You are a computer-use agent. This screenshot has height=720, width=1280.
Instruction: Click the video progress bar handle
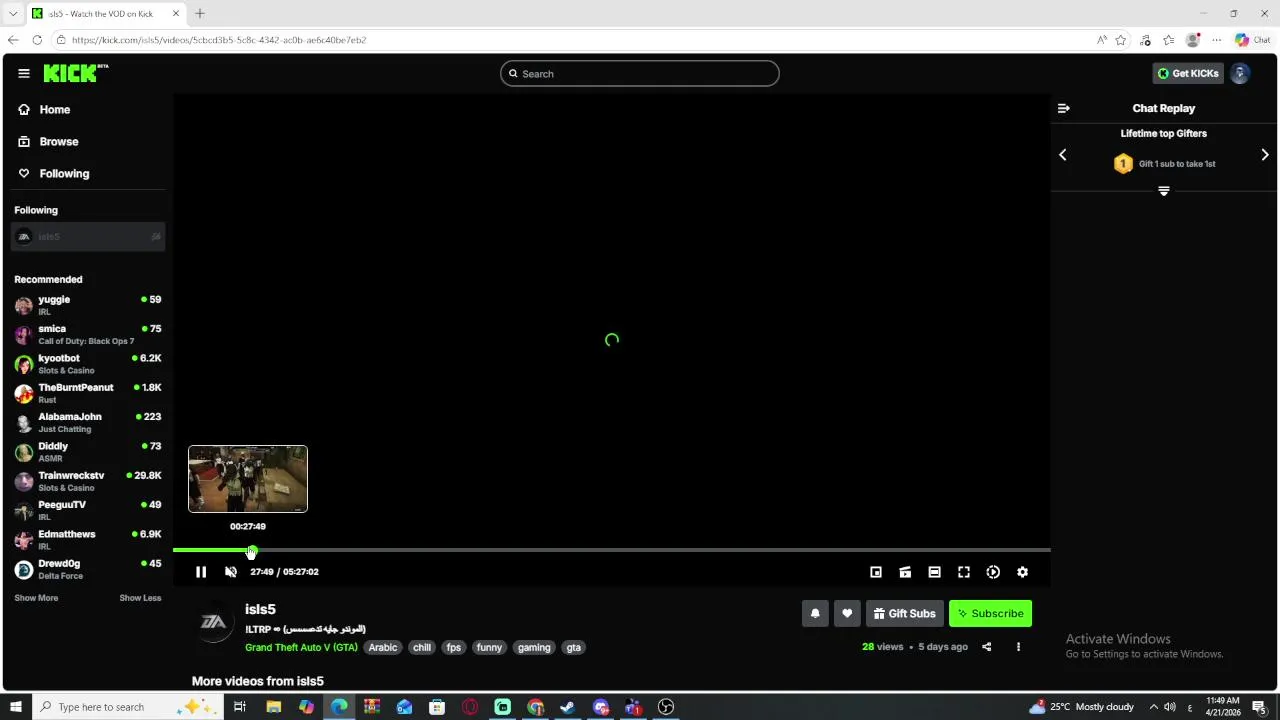click(251, 551)
